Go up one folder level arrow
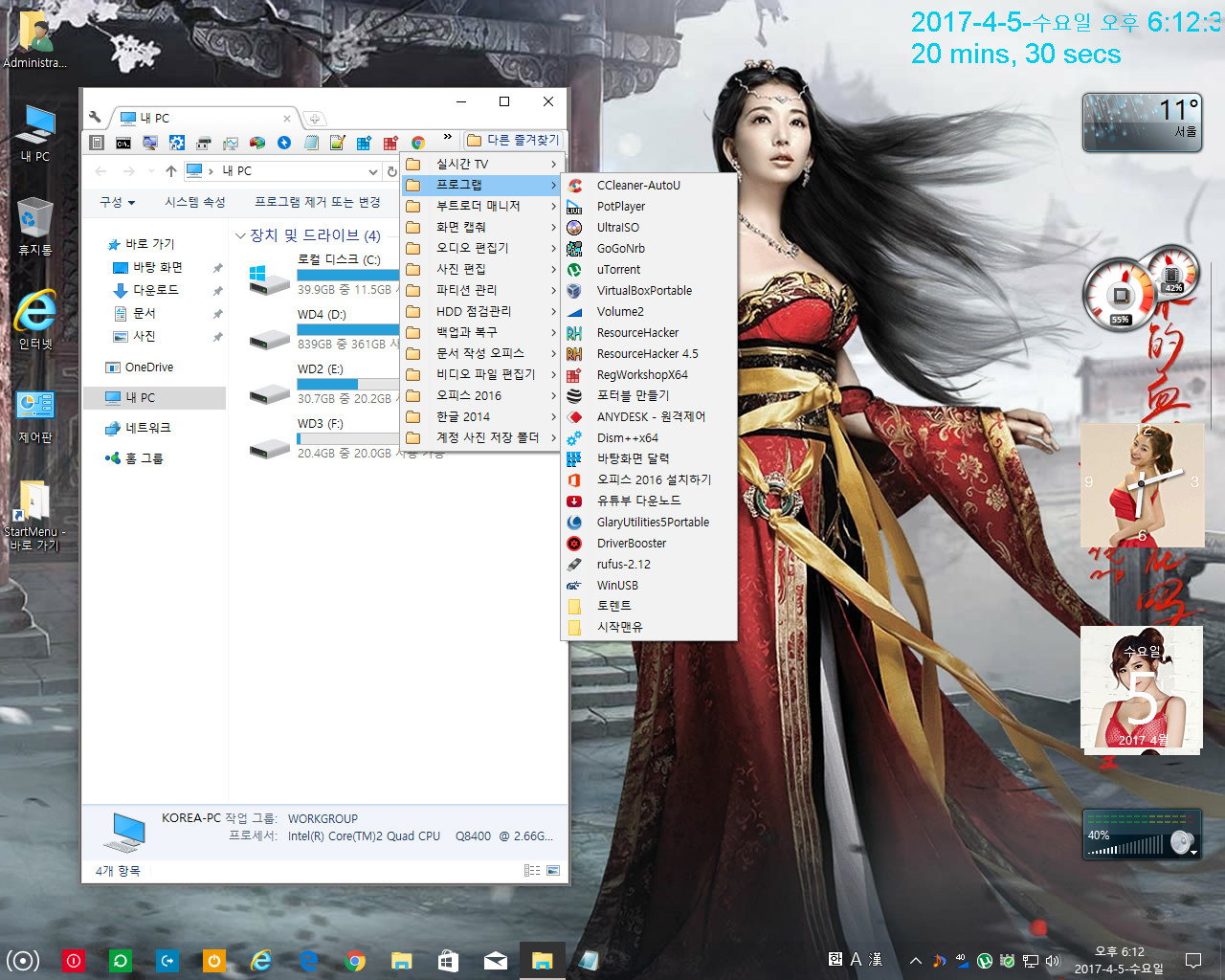 pyautogui.click(x=171, y=171)
